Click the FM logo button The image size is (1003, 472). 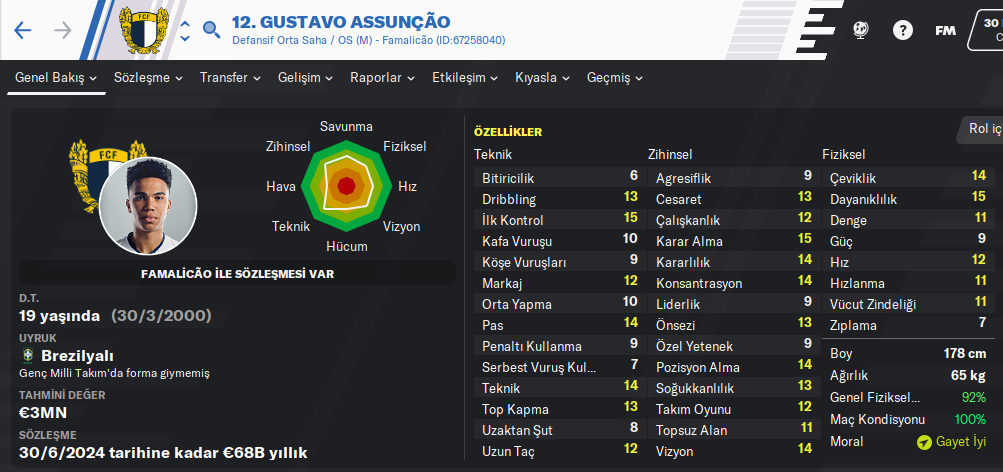(944, 30)
